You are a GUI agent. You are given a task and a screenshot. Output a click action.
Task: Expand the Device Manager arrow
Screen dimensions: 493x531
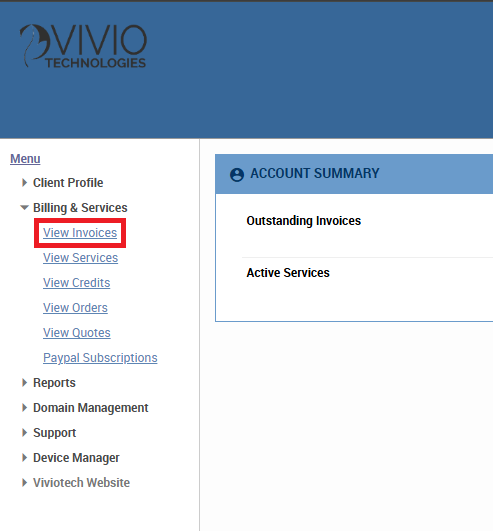24,458
